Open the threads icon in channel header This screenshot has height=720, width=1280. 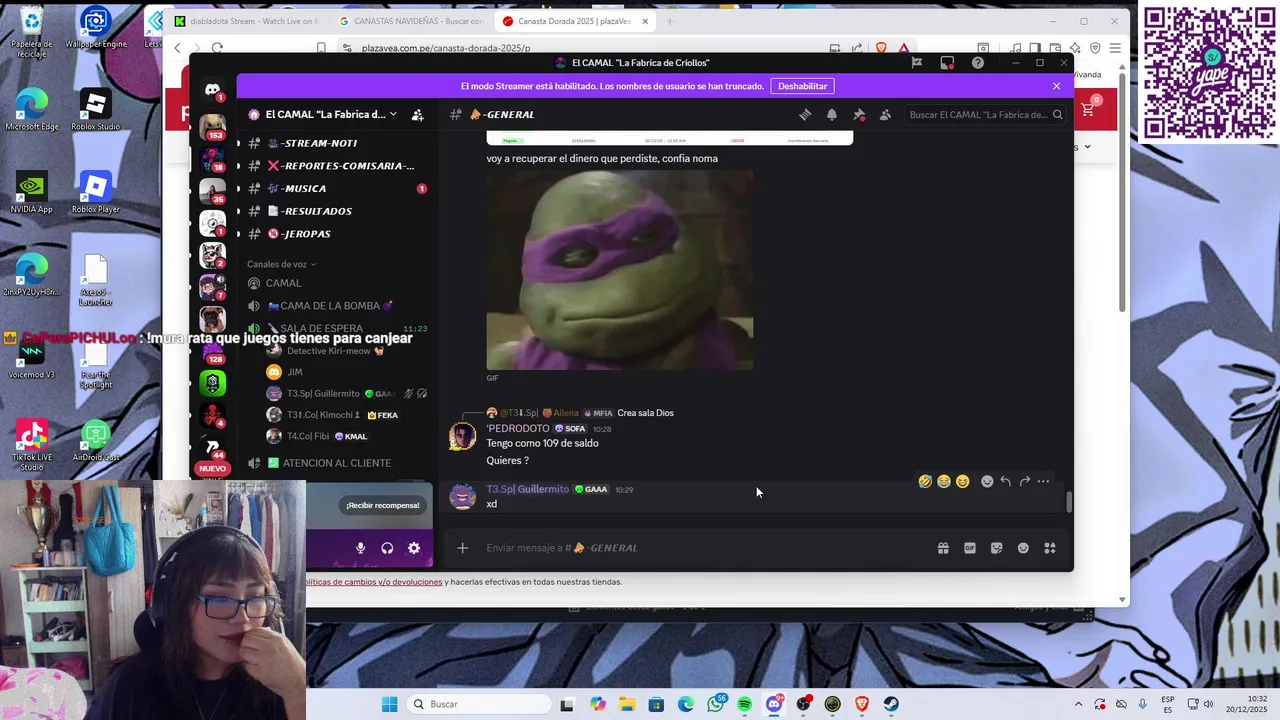[x=805, y=115]
